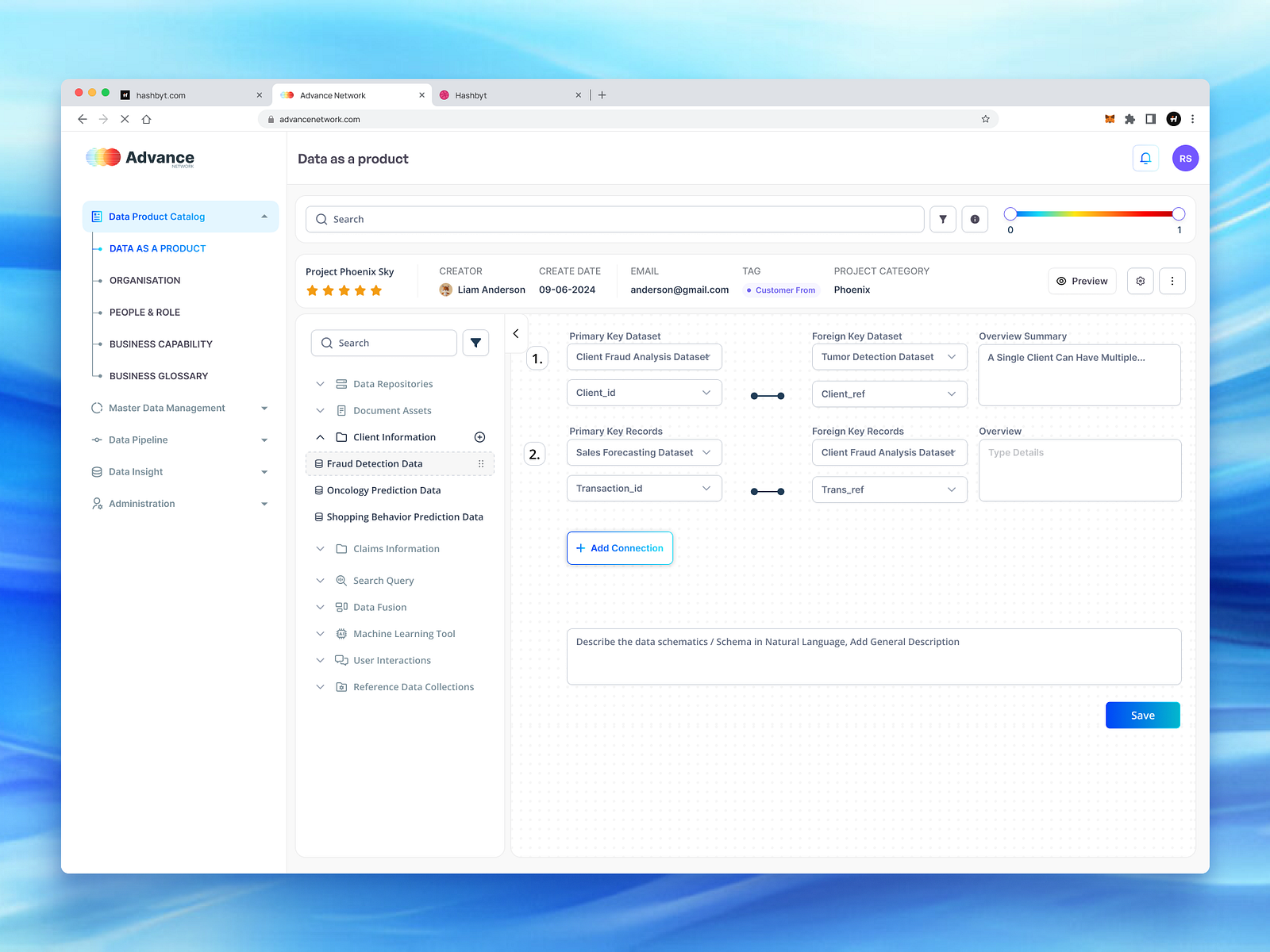
Task: Click the plus icon next to Client Information
Action: (x=479, y=436)
